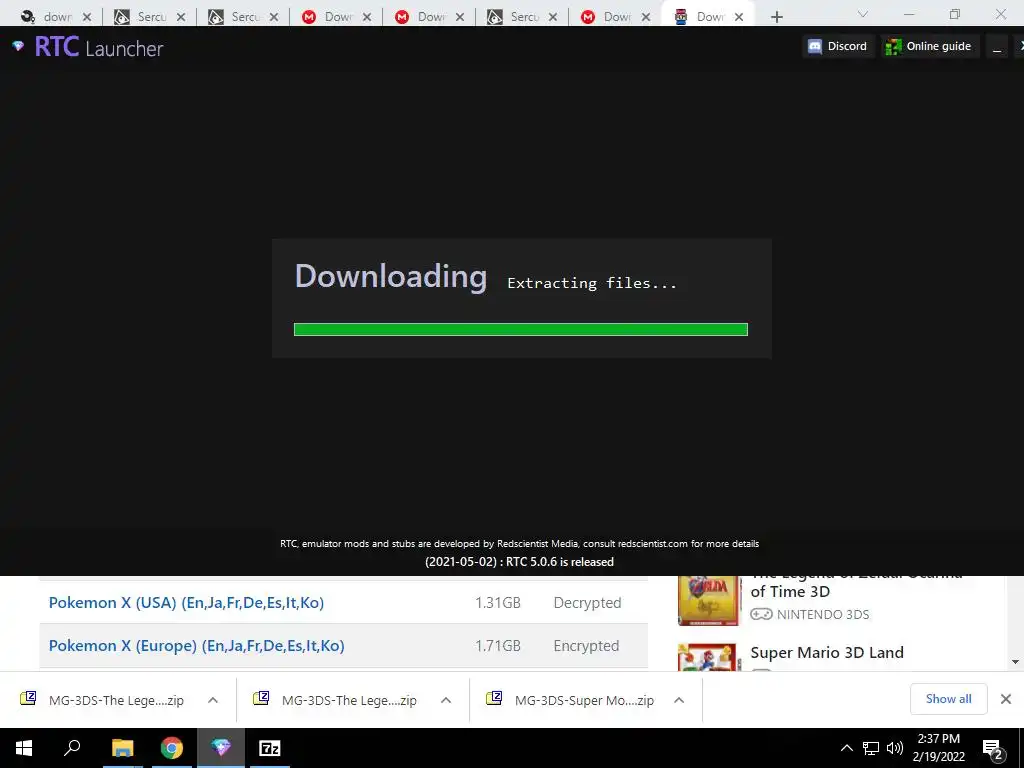
Task: Click the network status tray icon
Action: point(871,748)
